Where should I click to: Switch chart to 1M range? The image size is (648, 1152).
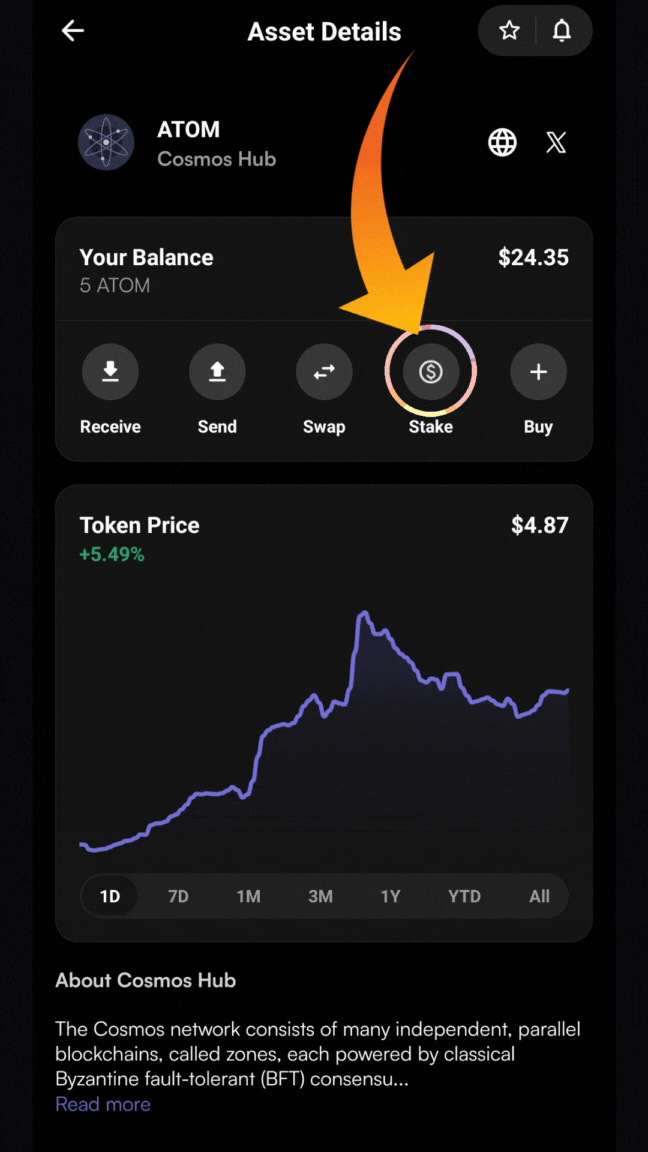click(248, 896)
